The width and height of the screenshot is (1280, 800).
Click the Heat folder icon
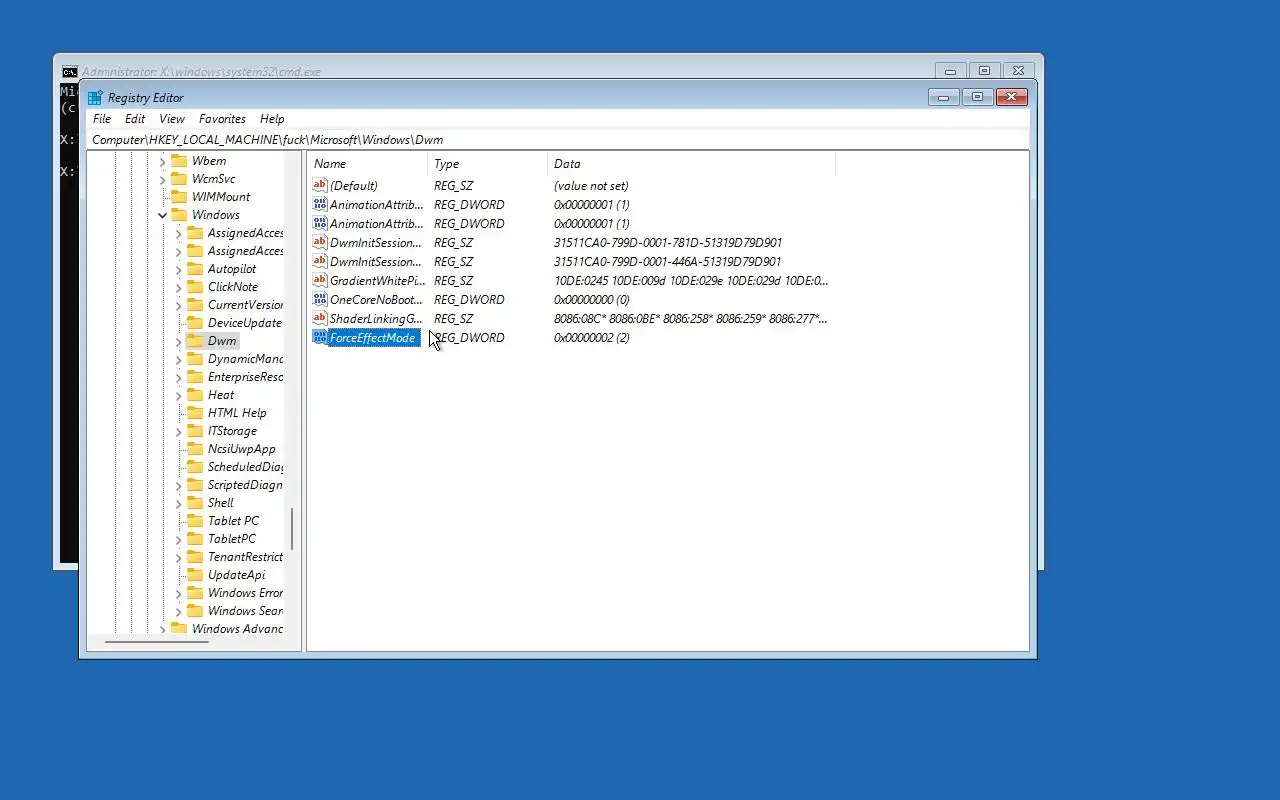[x=195, y=395]
